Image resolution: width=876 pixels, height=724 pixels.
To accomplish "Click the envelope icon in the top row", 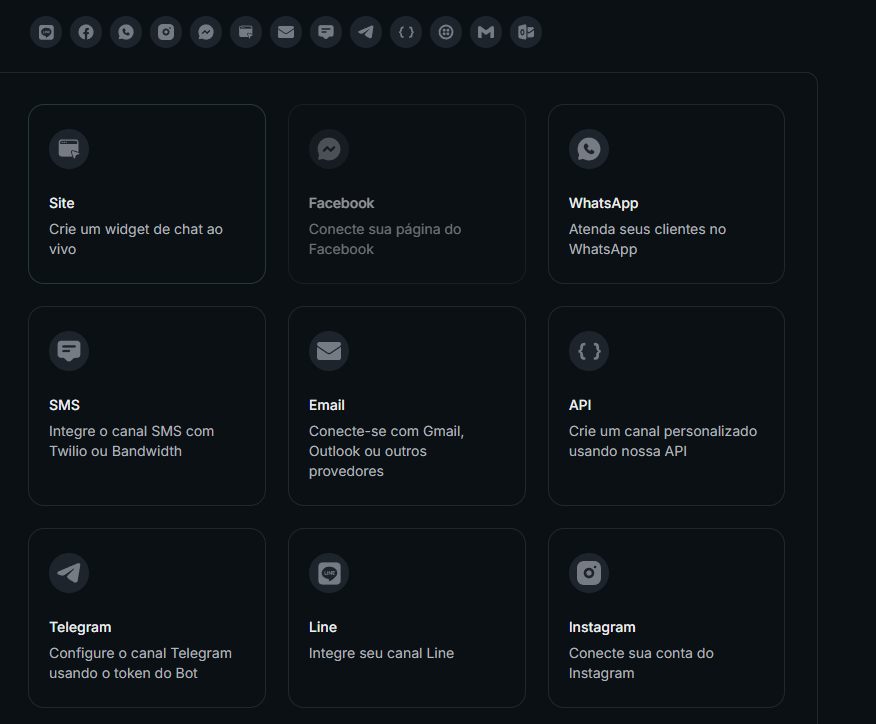I will click(x=286, y=32).
